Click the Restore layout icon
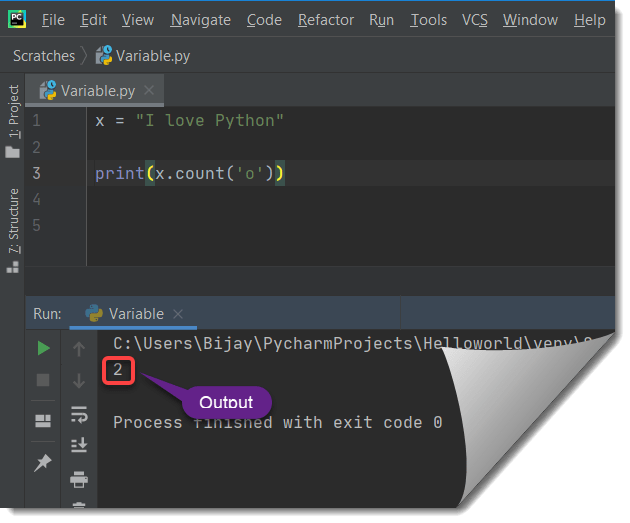 coord(43,421)
